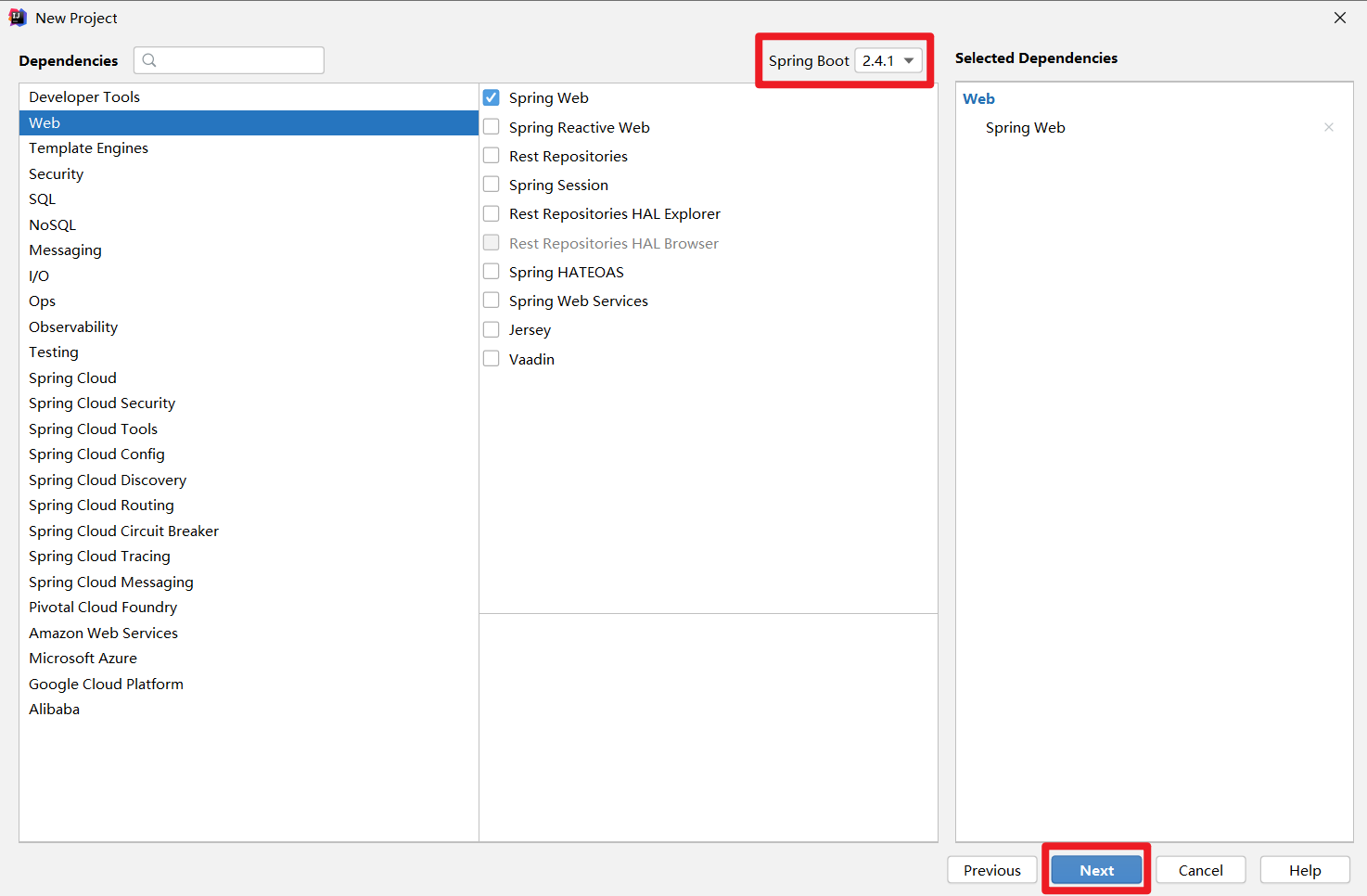Select the Spring Cloud Tools category
Image resolution: width=1367 pixels, height=896 pixels.
point(249,429)
